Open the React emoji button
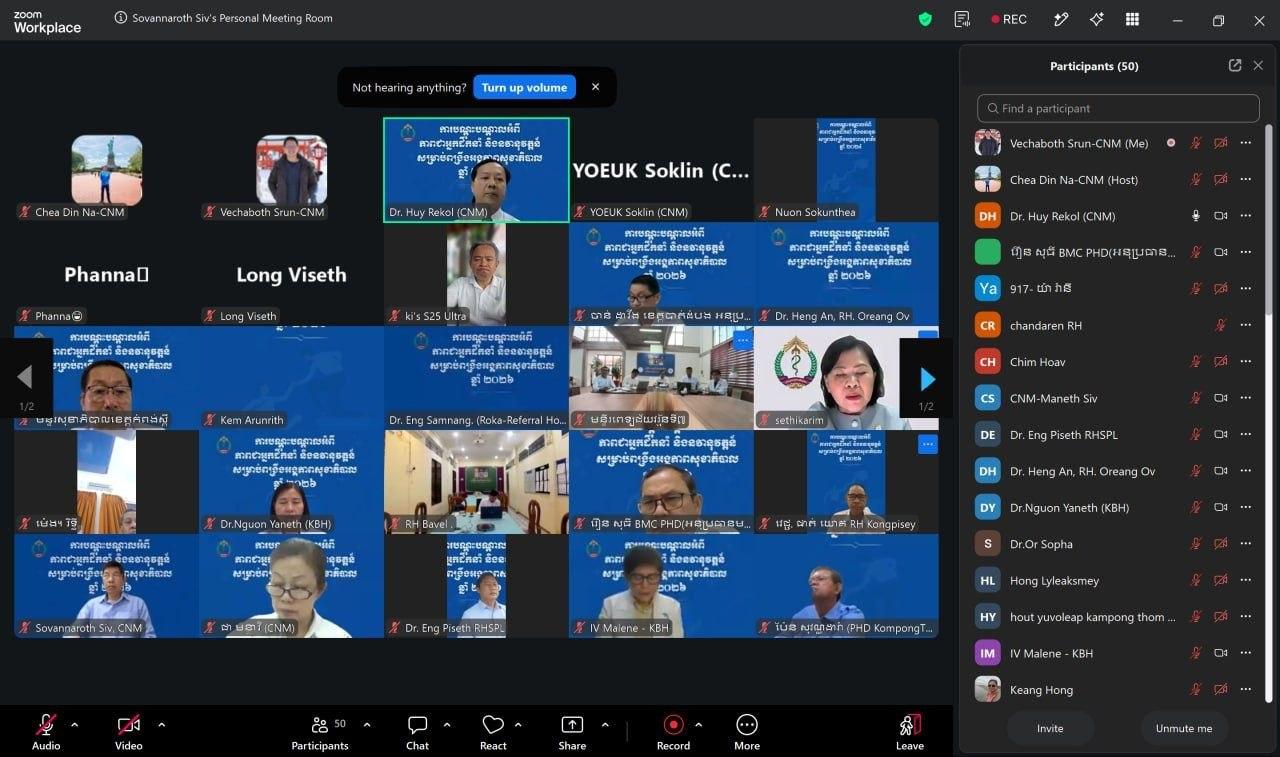Screen dimensions: 1280x757 [493, 732]
